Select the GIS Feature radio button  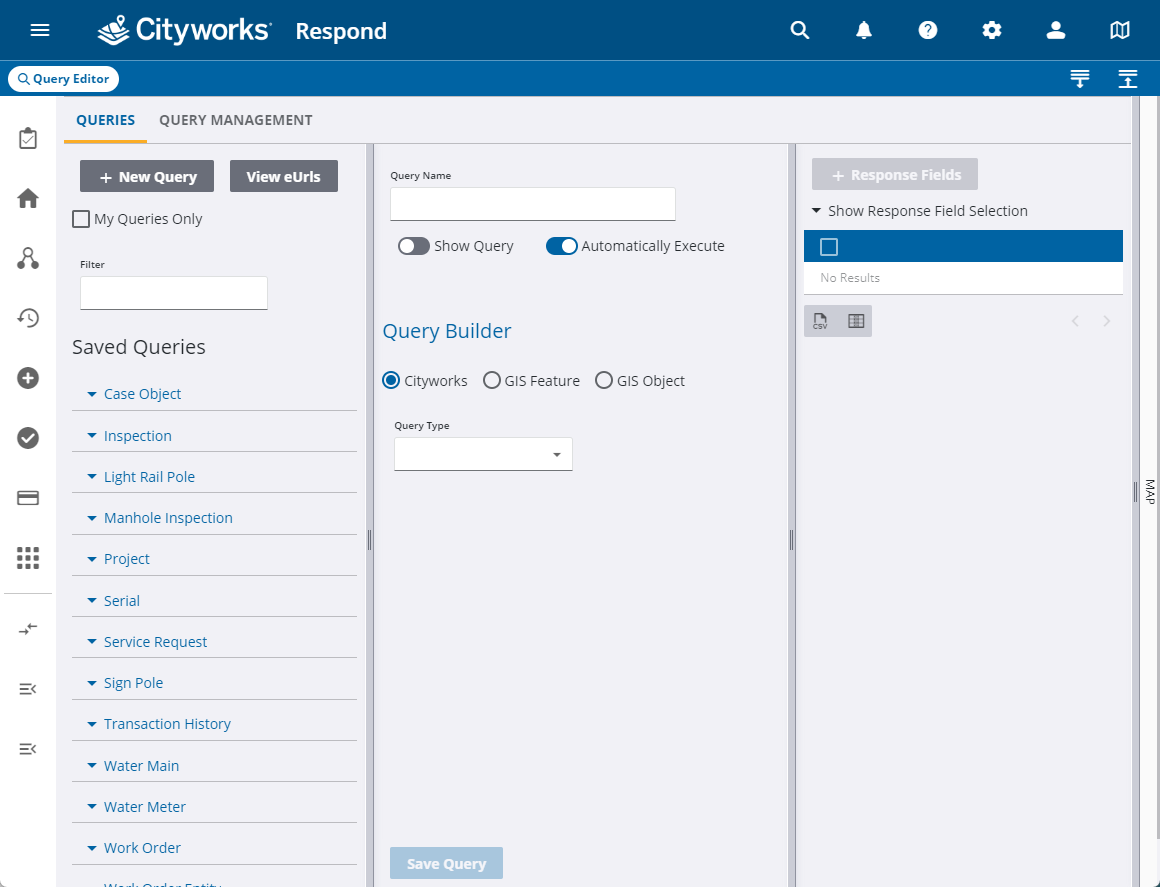click(x=492, y=381)
